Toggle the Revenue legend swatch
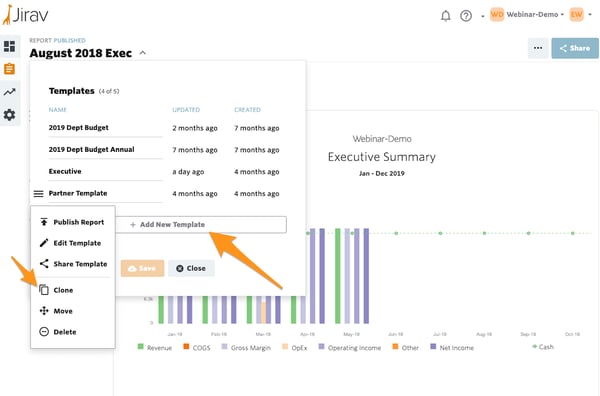Viewport: 600px width, 396px height. click(140, 347)
